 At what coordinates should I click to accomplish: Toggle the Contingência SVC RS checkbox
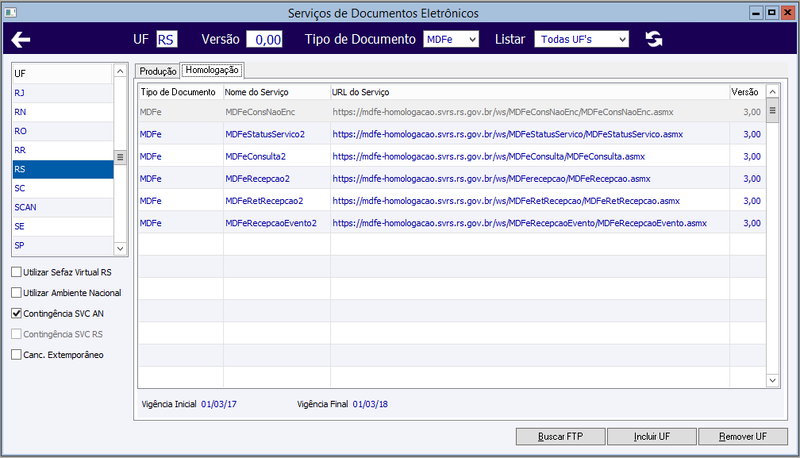pos(16,334)
